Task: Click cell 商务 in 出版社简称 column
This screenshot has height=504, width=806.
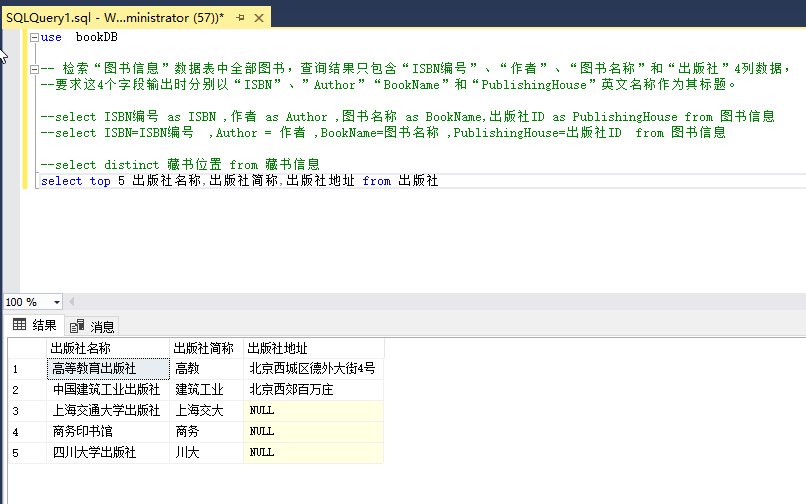Action: point(206,432)
